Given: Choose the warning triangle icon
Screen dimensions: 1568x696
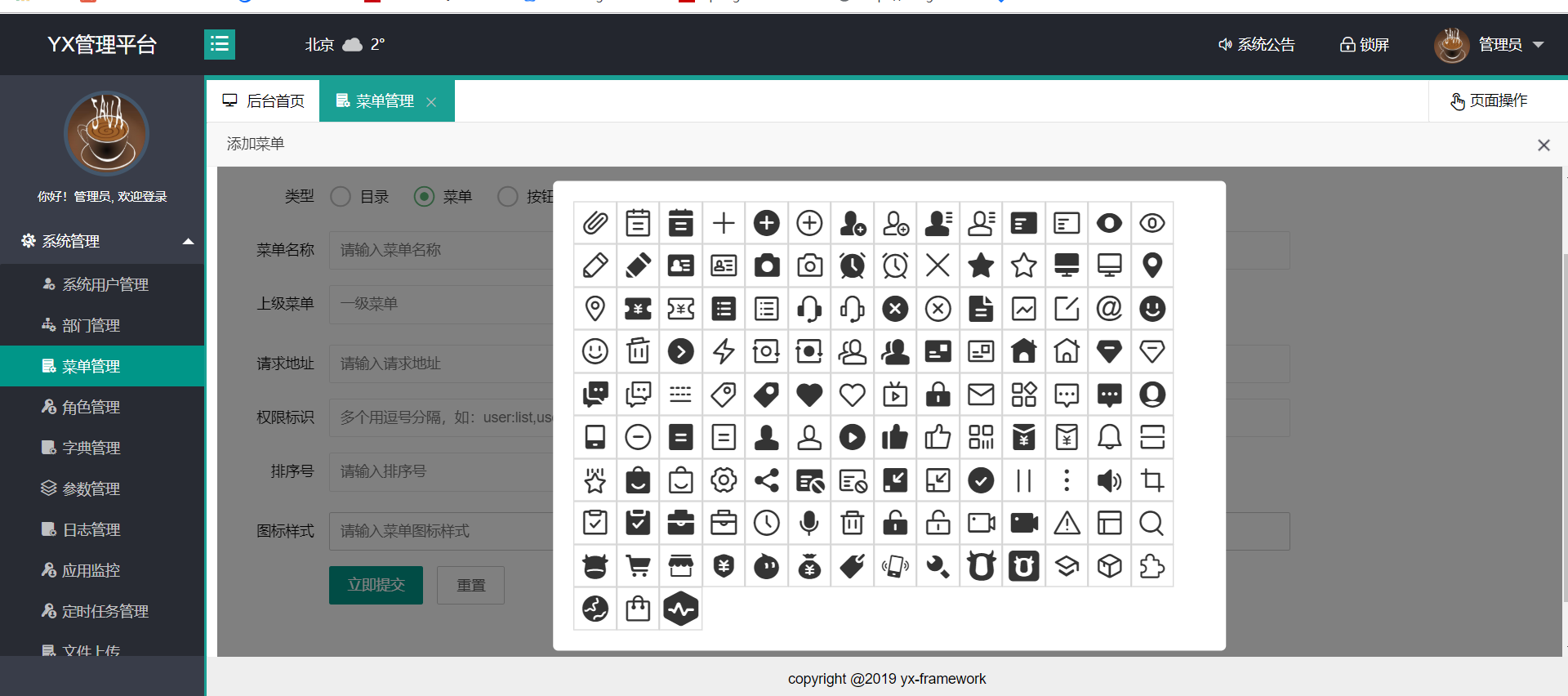Looking at the screenshot, I should tap(1067, 523).
